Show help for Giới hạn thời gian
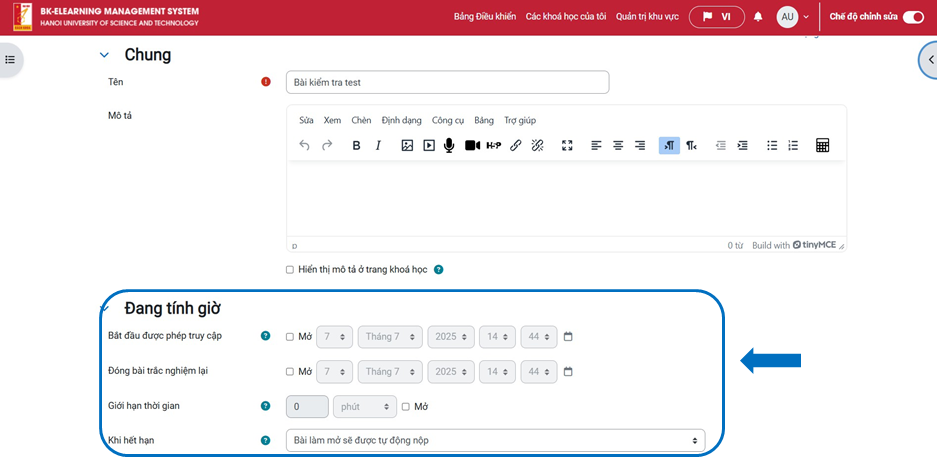Image resolution: width=937 pixels, height=457 pixels. pyautogui.click(x=265, y=406)
